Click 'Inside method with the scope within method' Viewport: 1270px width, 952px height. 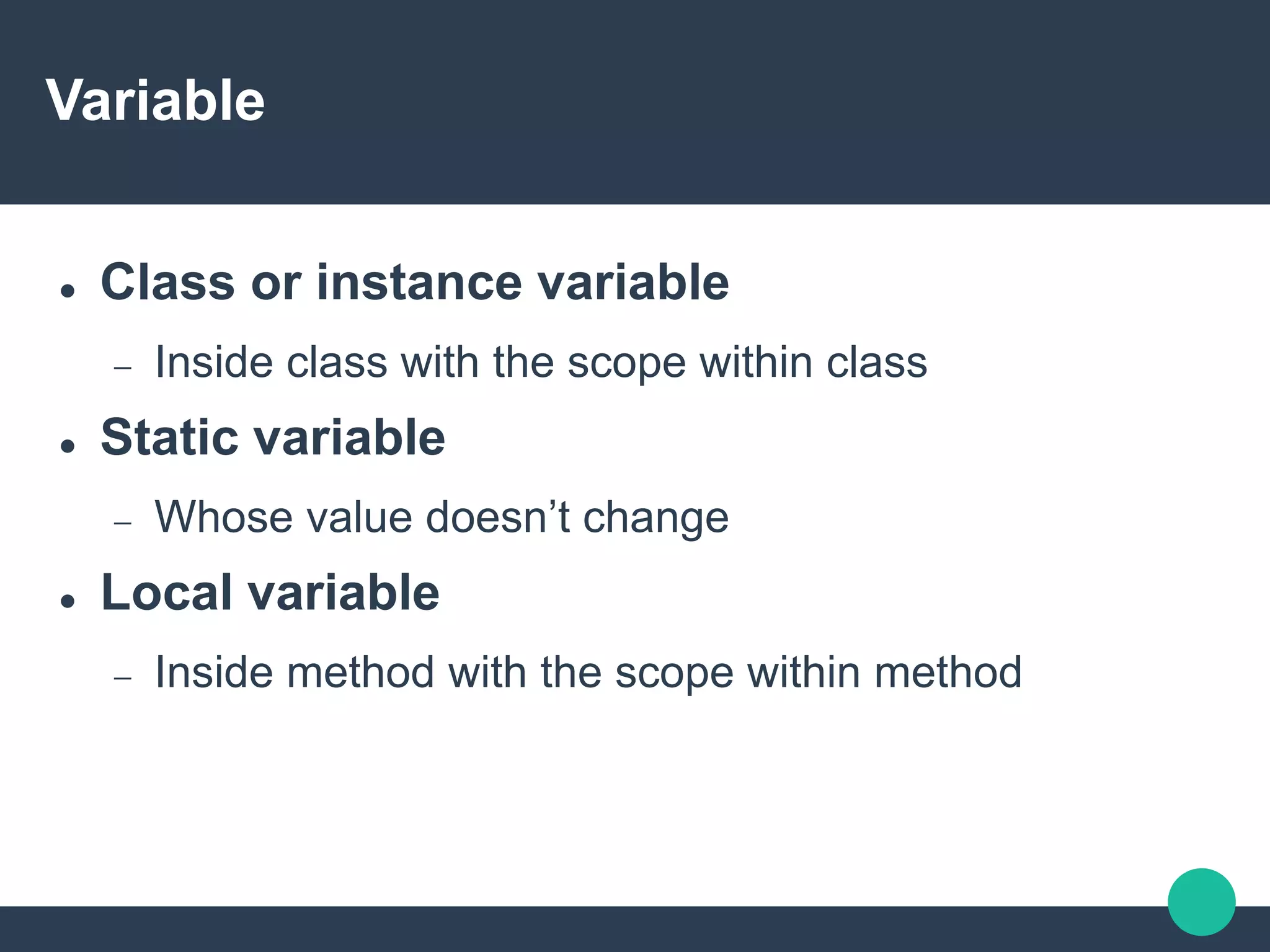pyautogui.click(x=587, y=672)
